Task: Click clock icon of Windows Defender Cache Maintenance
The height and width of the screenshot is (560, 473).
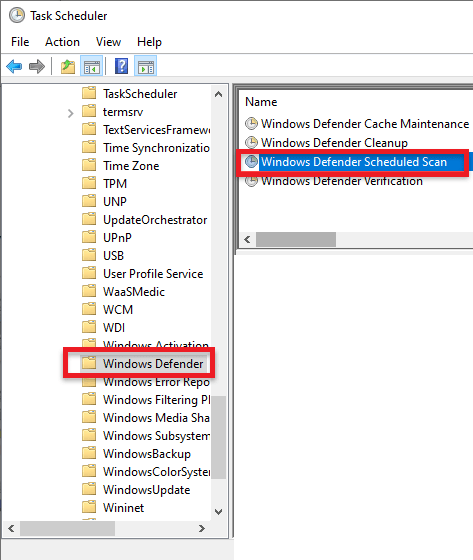Action: 252,124
